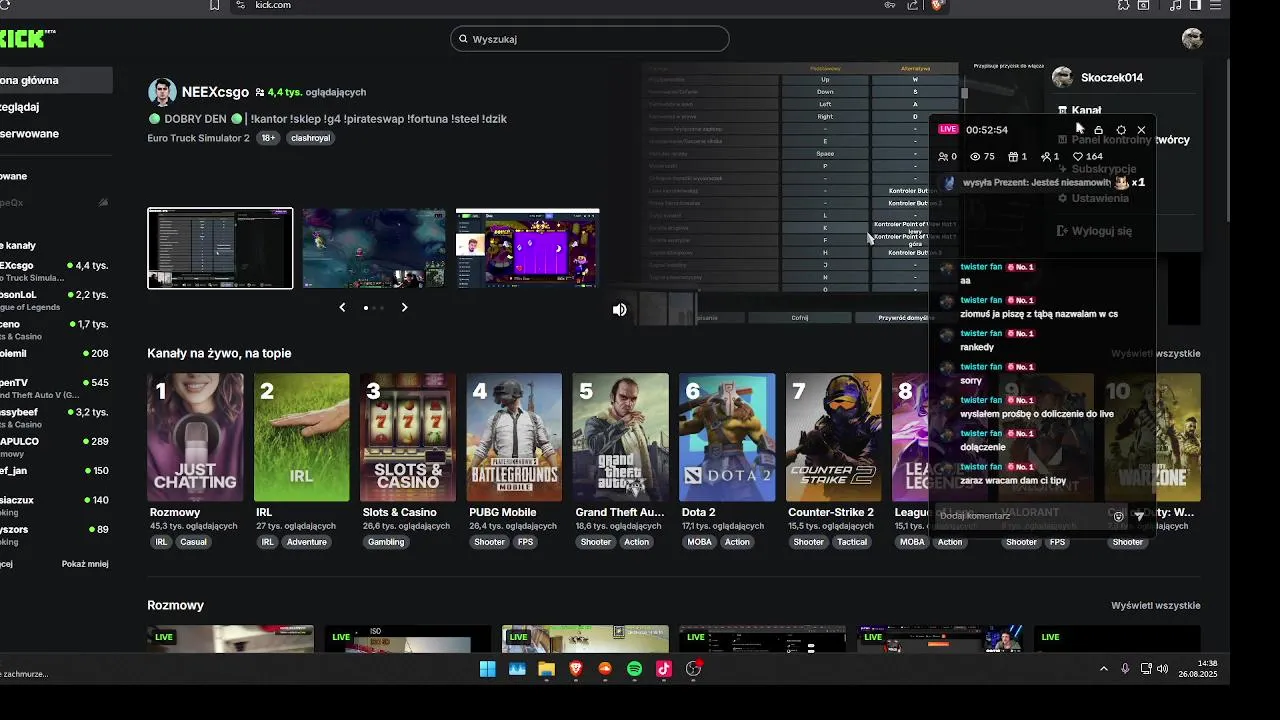Open OBS Studio from taskbar
This screenshot has width=1280, height=720.
pyautogui.click(x=693, y=669)
